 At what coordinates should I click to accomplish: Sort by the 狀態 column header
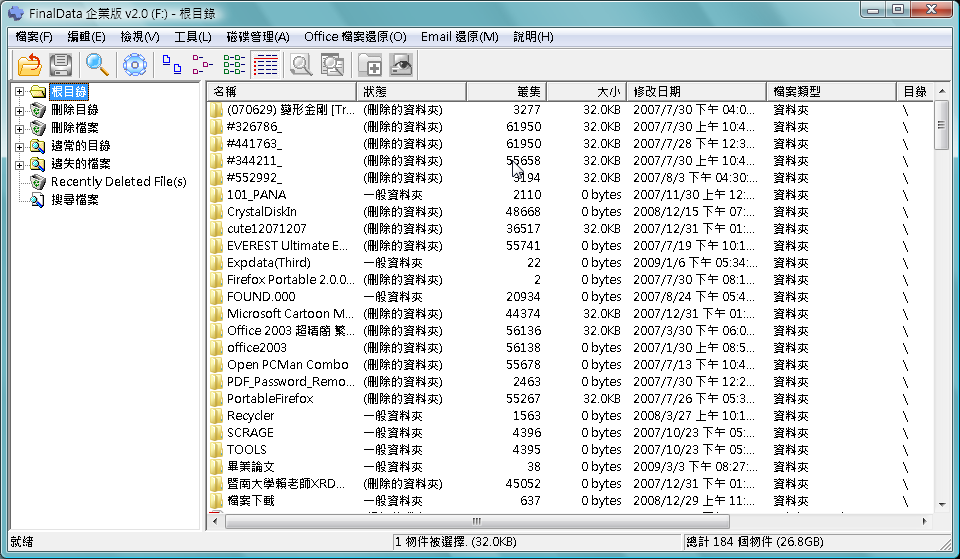(411, 92)
